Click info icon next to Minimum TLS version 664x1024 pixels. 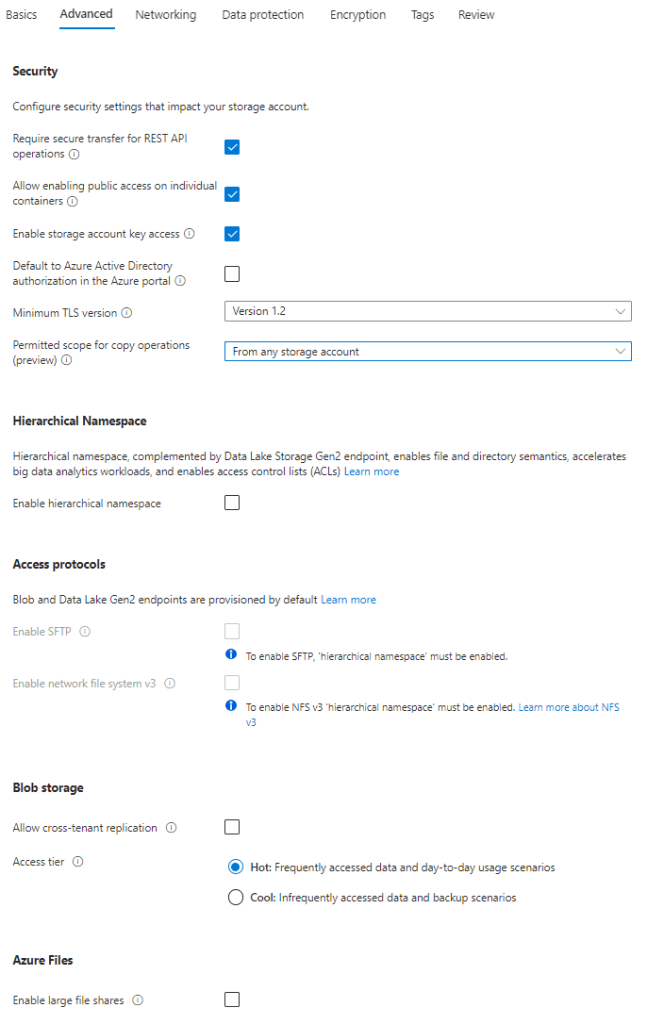tap(127, 313)
